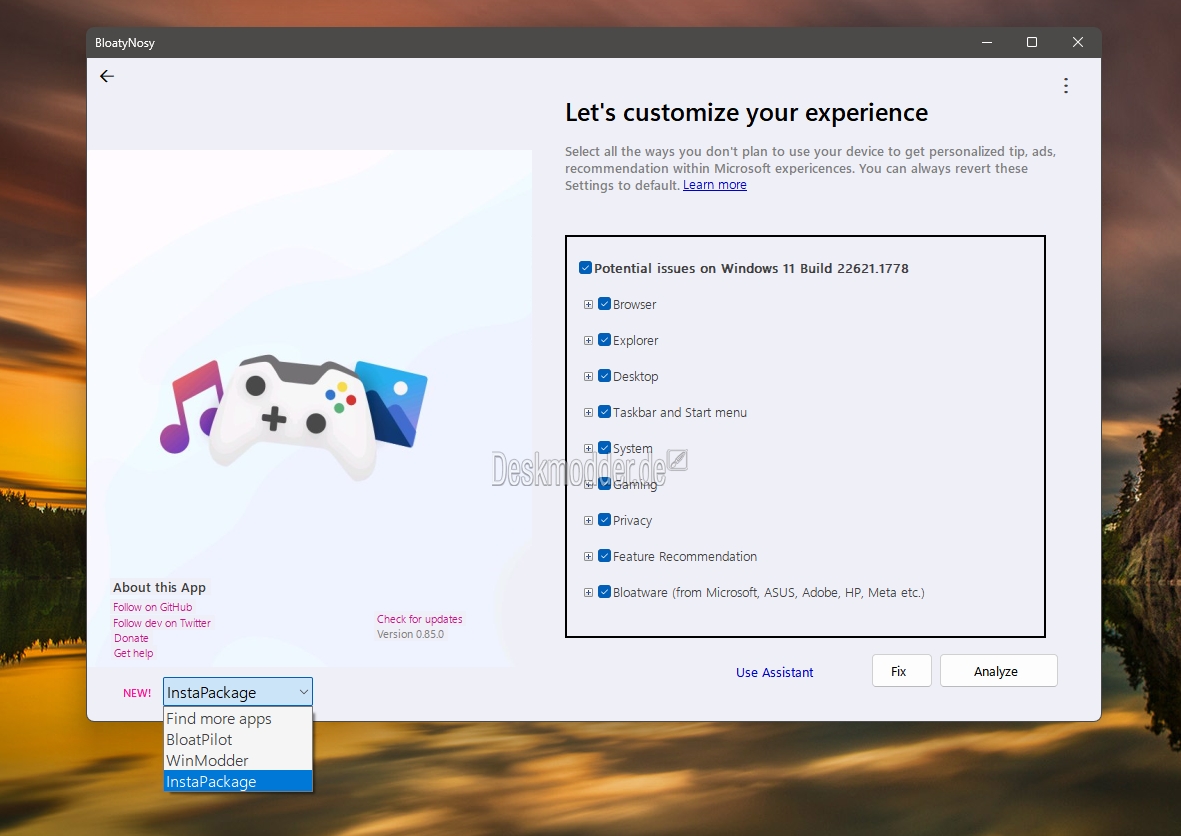1181x836 pixels.
Task: Select the Bloatware tree item label
Action: (x=768, y=593)
